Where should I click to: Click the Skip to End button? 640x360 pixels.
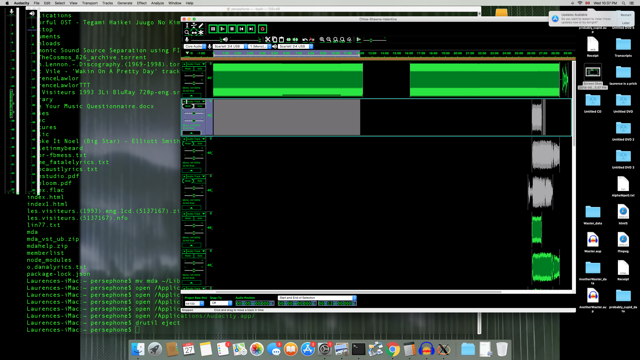[251, 29]
